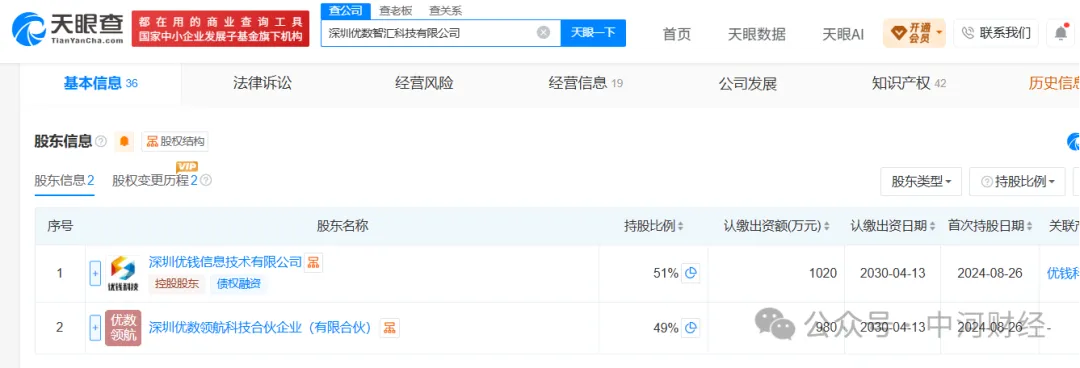The height and width of the screenshot is (368, 1080).
Task: Click the 1020 capital amount cell
Action: click(824, 273)
